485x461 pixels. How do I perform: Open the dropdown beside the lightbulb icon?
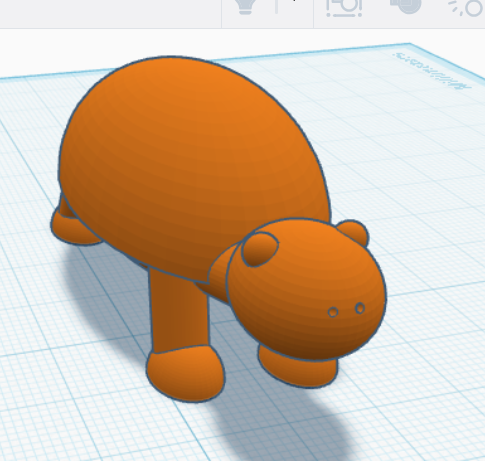276,6
